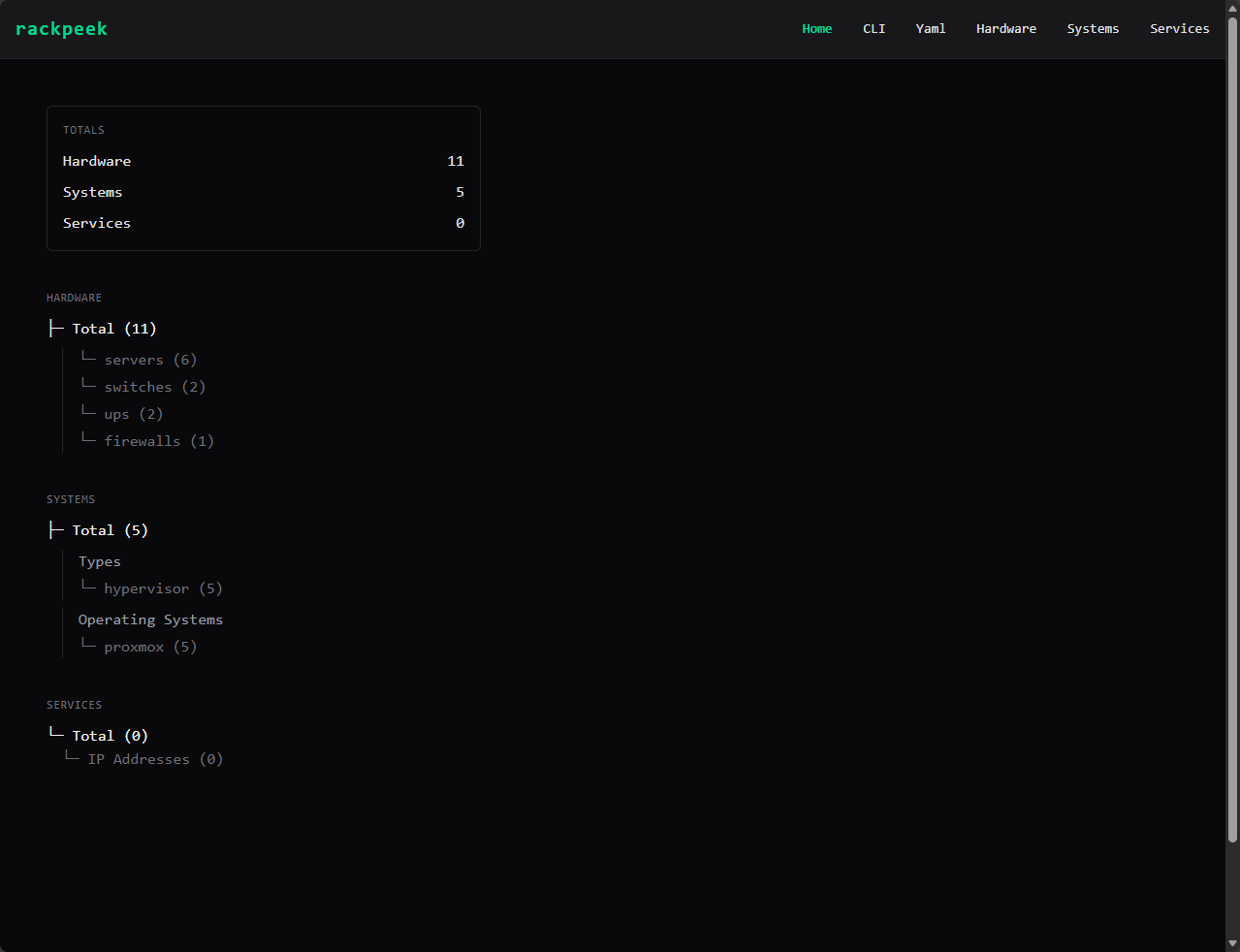Click the Hardware row in Totals
Viewport: 1240px width, 952px height.
point(263,161)
